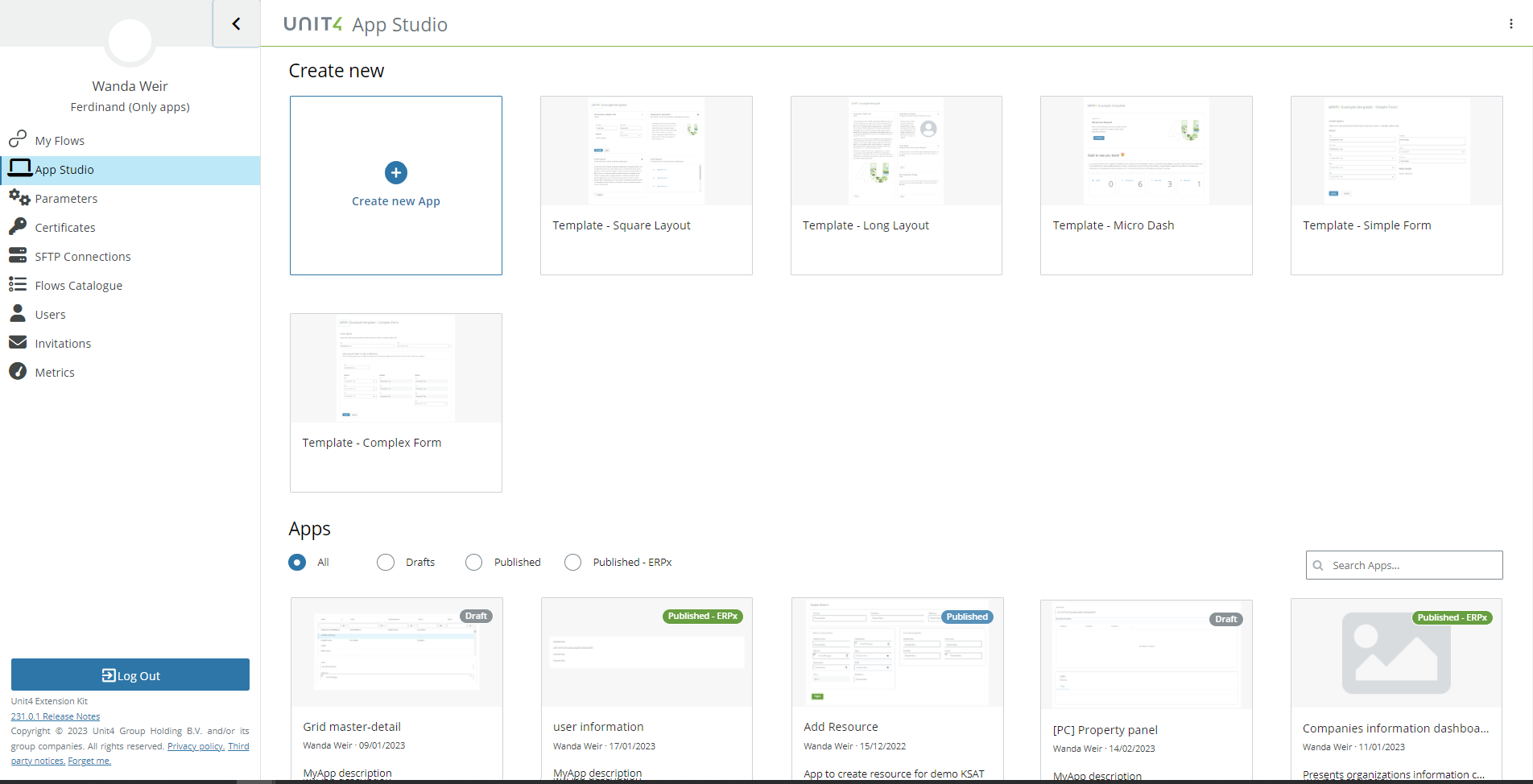This screenshot has width=1533, height=784.
Task: Click the [PC] Property panel title text
Action: pyautogui.click(x=1105, y=730)
